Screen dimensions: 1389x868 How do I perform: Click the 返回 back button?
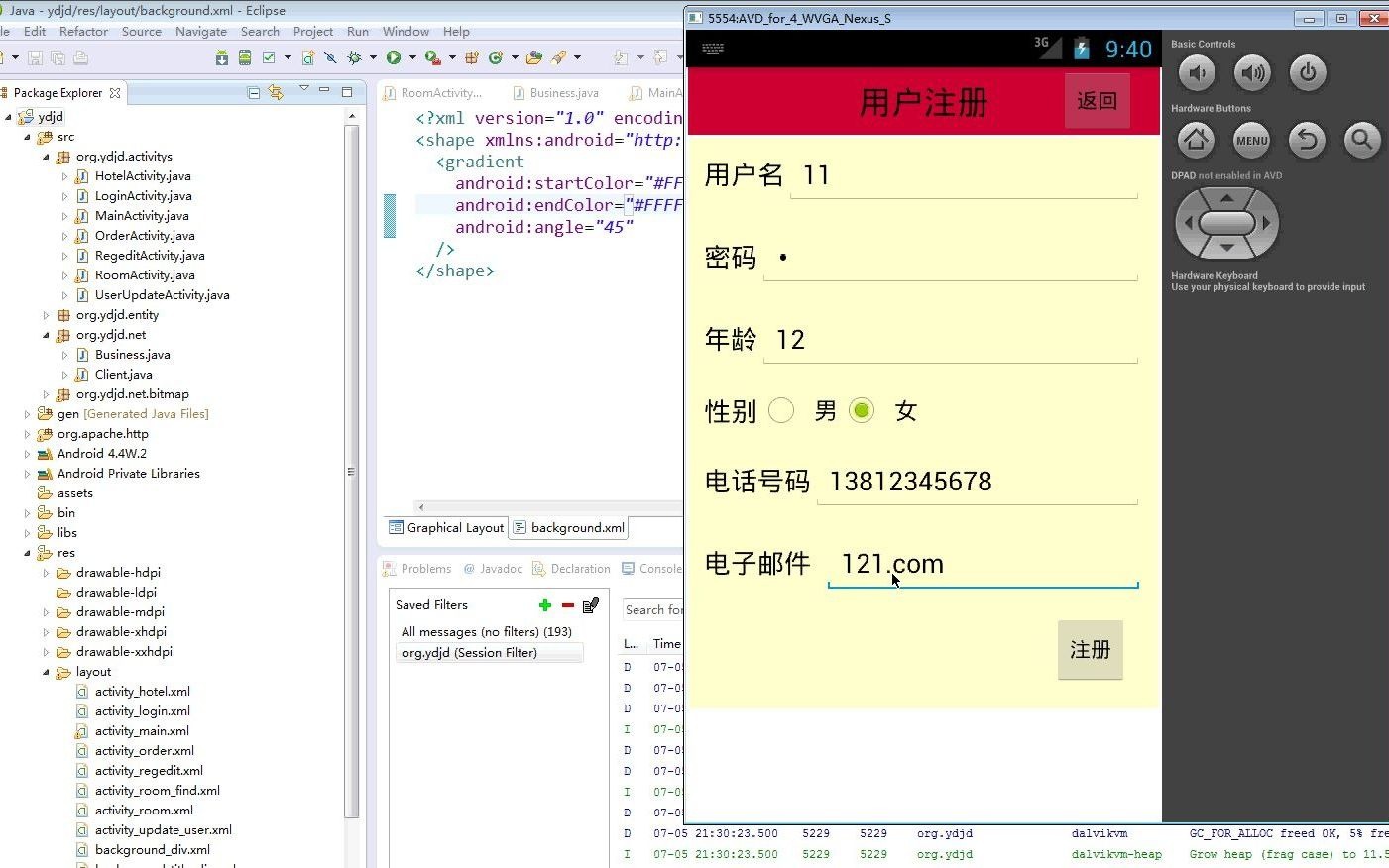pyautogui.click(x=1097, y=100)
